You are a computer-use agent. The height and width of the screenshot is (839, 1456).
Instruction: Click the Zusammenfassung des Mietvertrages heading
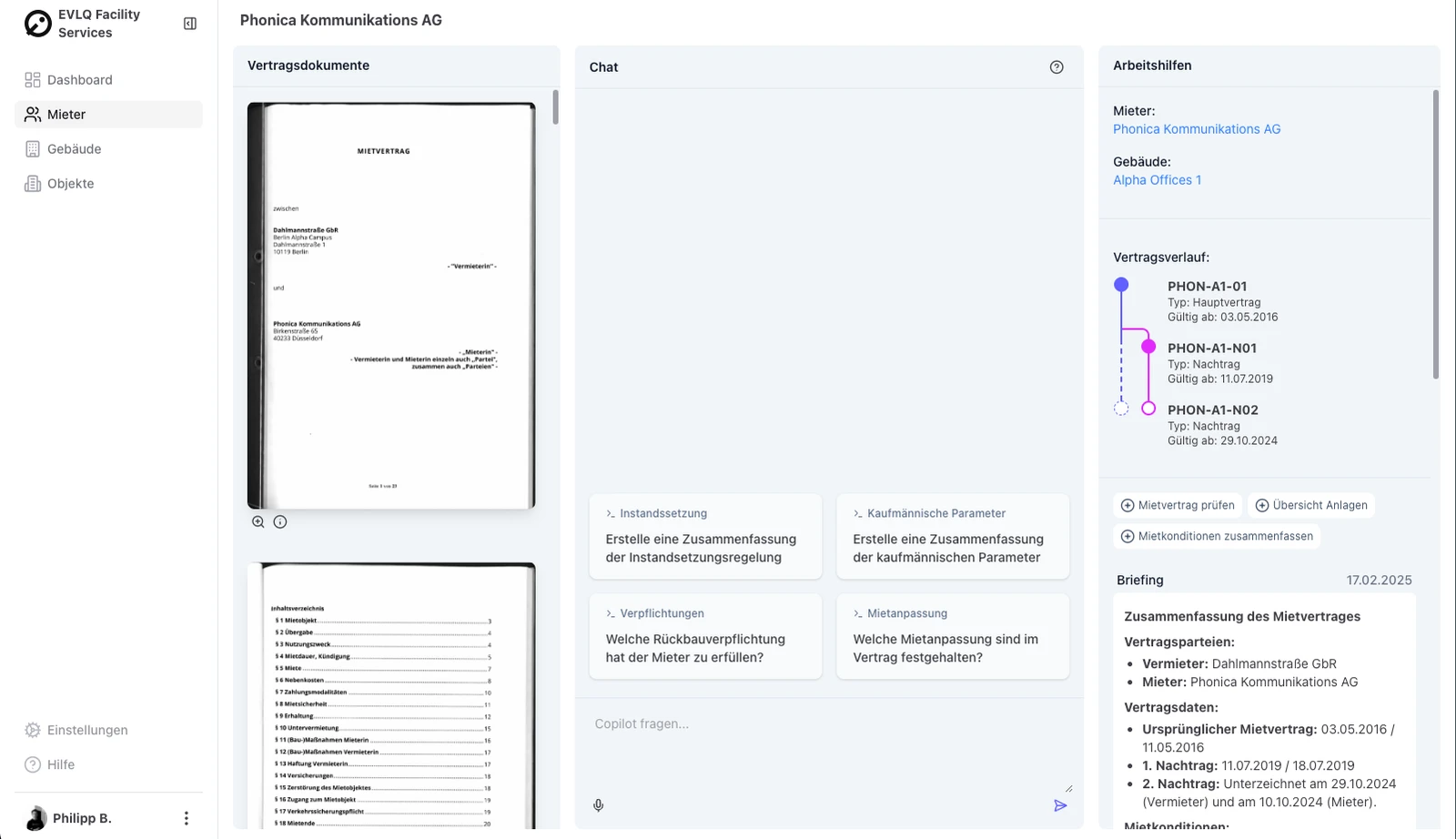(1242, 616)
